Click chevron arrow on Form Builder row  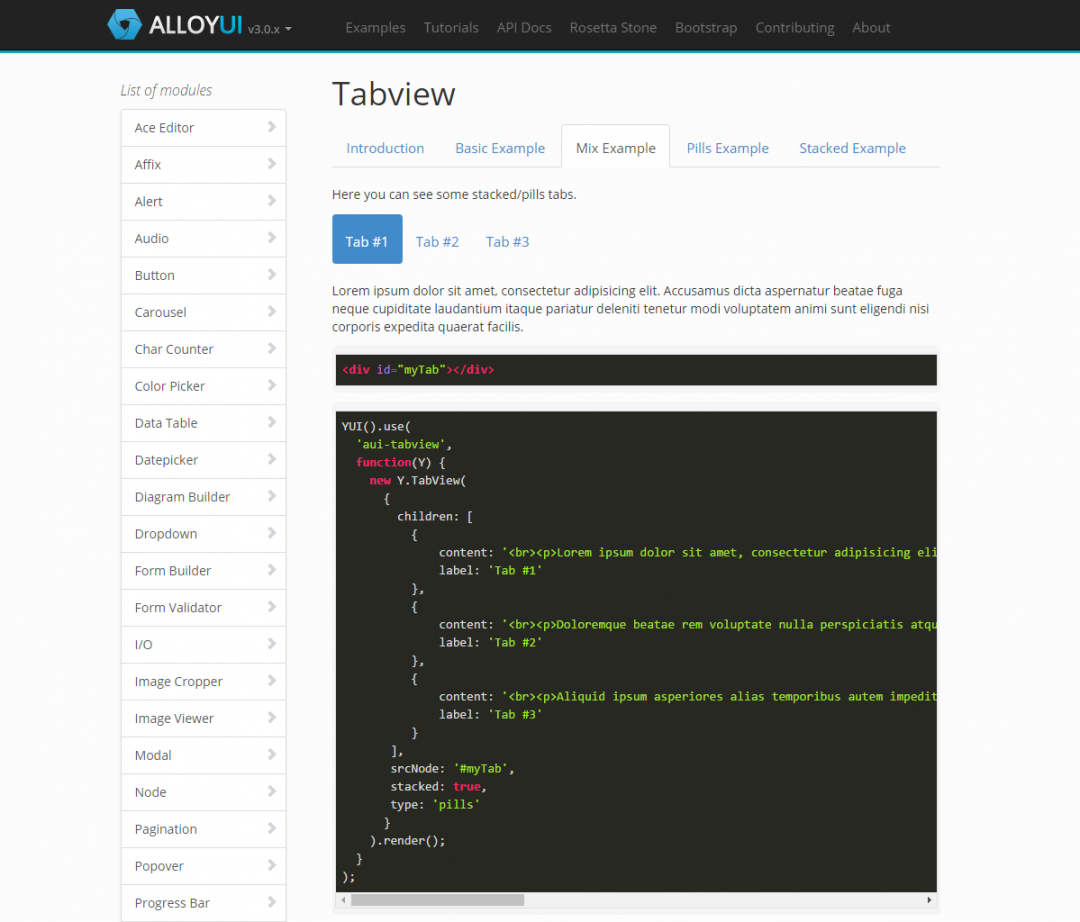tap(271, 570)
